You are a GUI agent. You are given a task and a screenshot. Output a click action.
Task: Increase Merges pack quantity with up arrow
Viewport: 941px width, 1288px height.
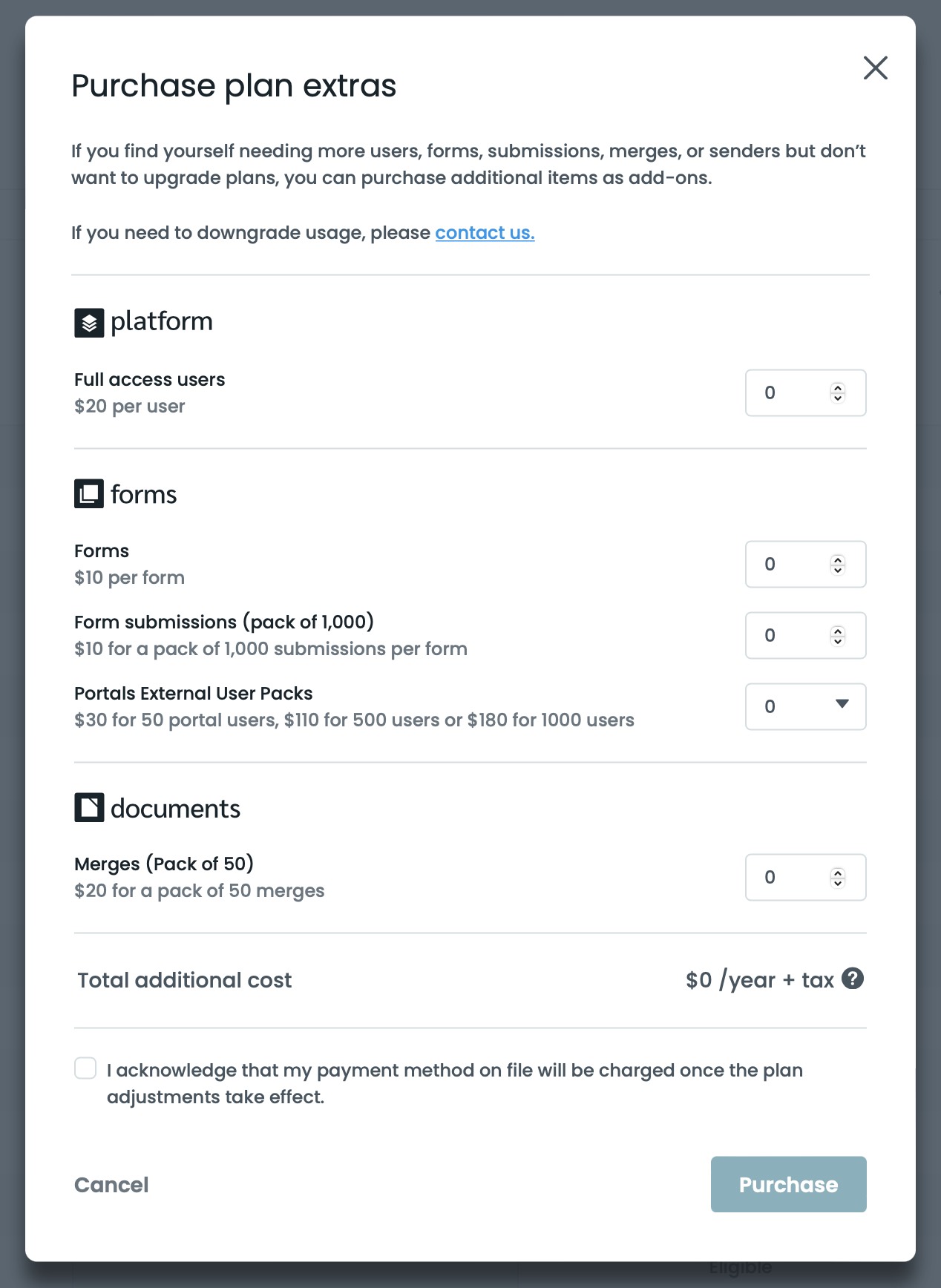point(838,872)
